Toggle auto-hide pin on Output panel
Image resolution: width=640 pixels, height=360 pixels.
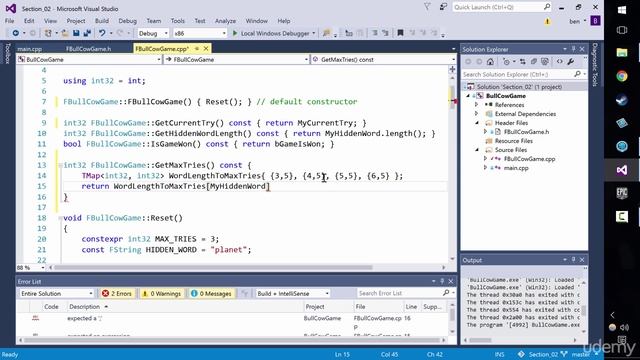573,260
